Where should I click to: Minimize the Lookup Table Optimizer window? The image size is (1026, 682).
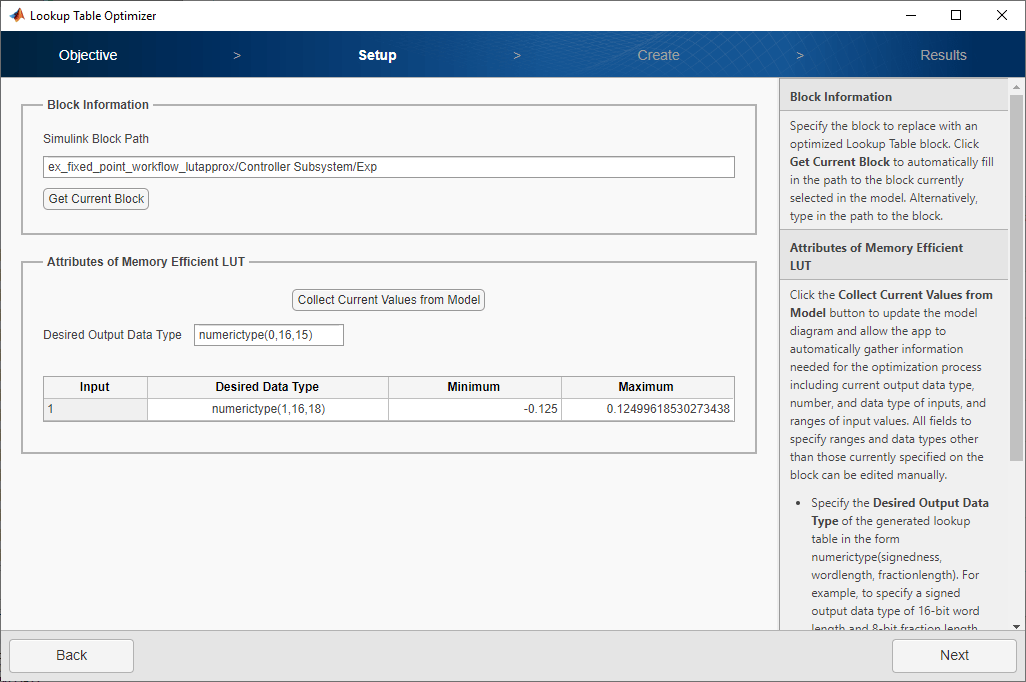click(911, 15)
